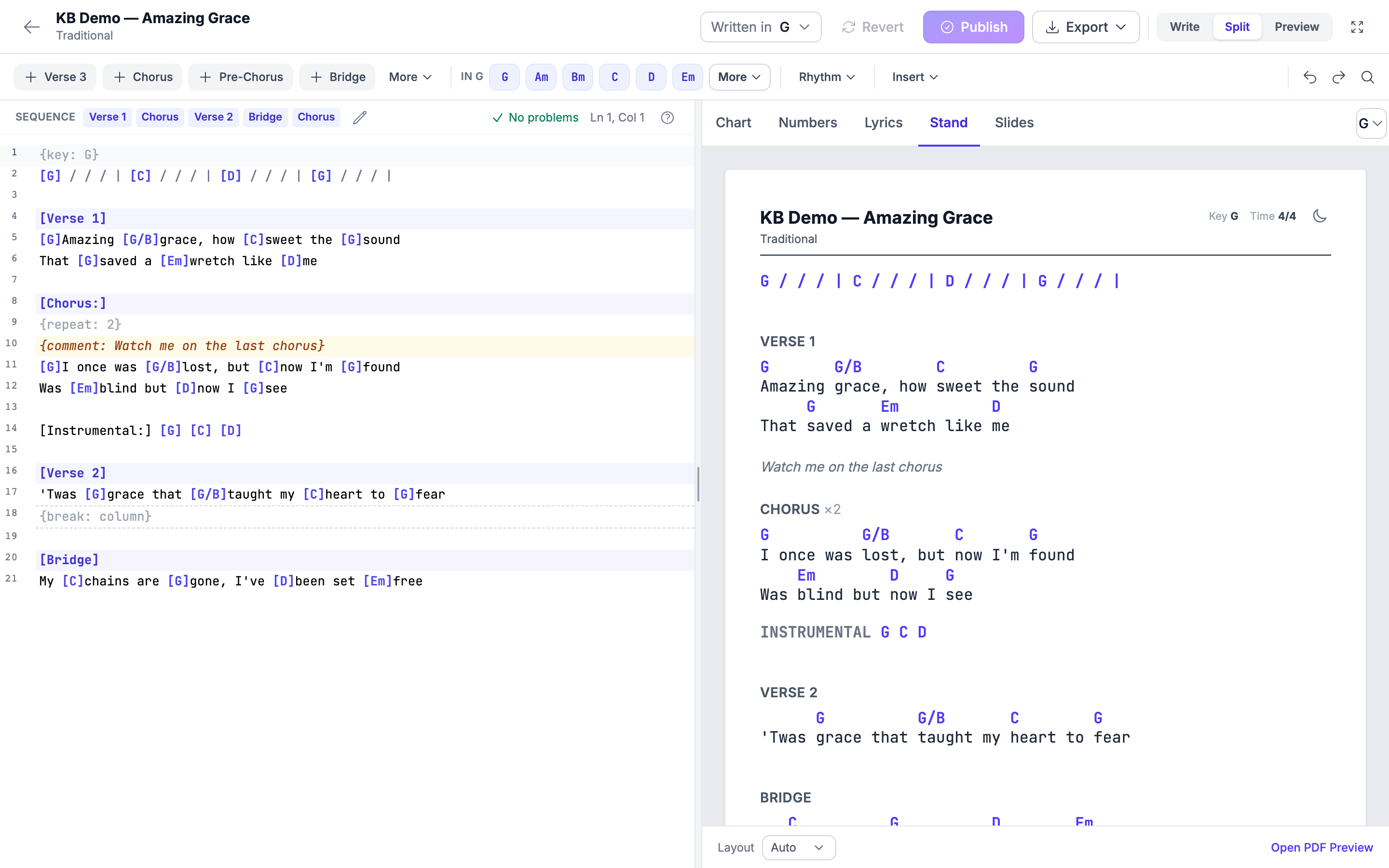Viewport: 1389px width, 868px height.
Task: Switch to Write mode
Action: 1185,27
